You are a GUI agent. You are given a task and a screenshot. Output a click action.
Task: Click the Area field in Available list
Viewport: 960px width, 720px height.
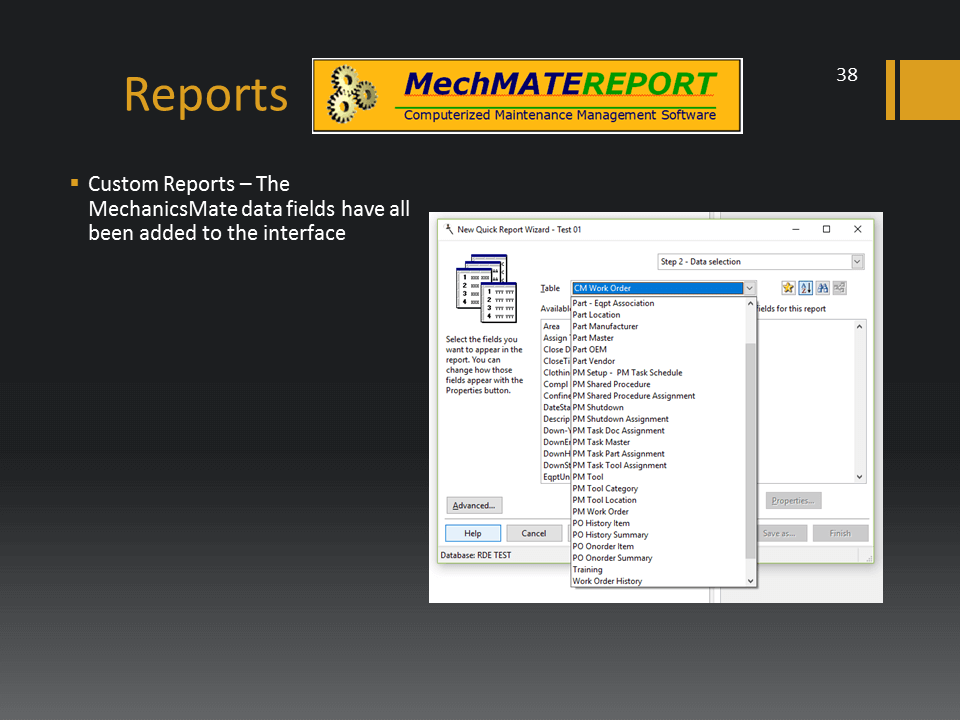552,326
